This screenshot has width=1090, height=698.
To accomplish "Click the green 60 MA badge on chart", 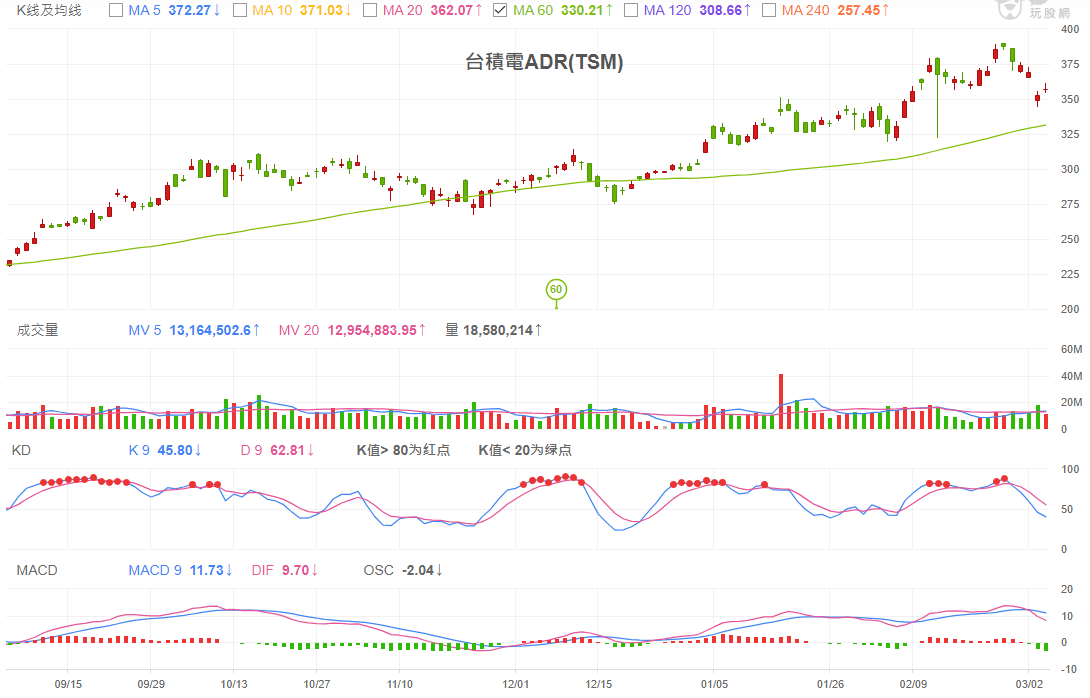I will pyautogui.click(x=558, y=290).
